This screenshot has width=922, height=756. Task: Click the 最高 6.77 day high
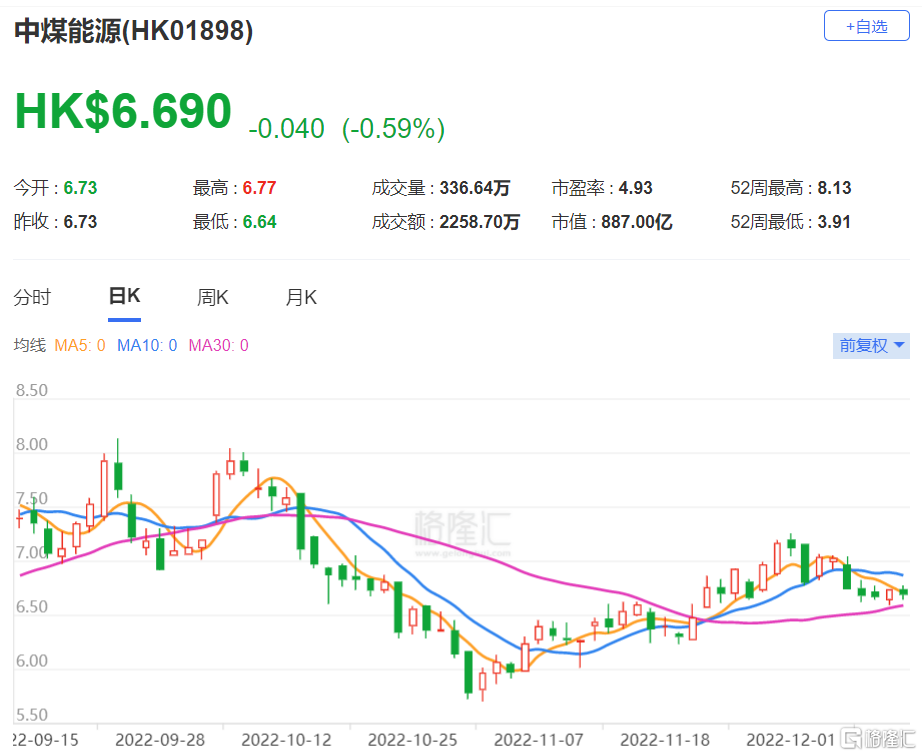(x=235, y=188)
